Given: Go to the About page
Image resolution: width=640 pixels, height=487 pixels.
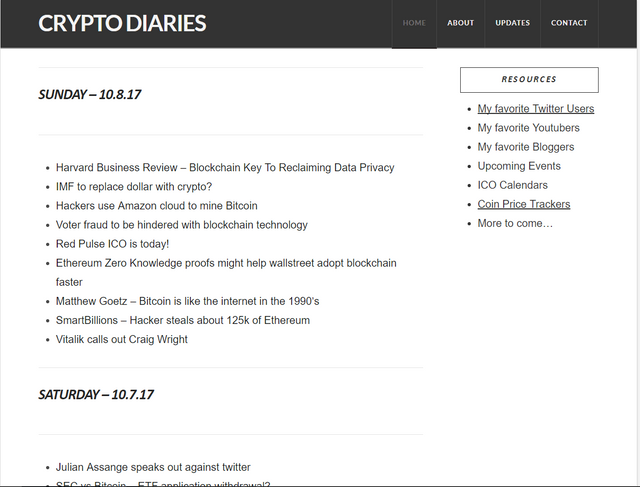Looking at the screenshot, I should click(x=461, y=23).
